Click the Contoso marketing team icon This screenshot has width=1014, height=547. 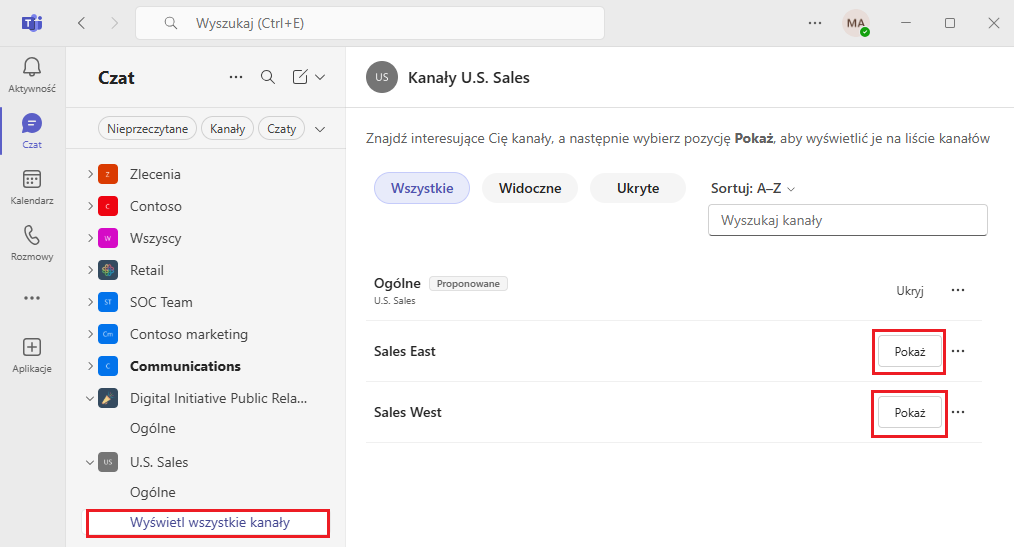click(x=108, y=334)
